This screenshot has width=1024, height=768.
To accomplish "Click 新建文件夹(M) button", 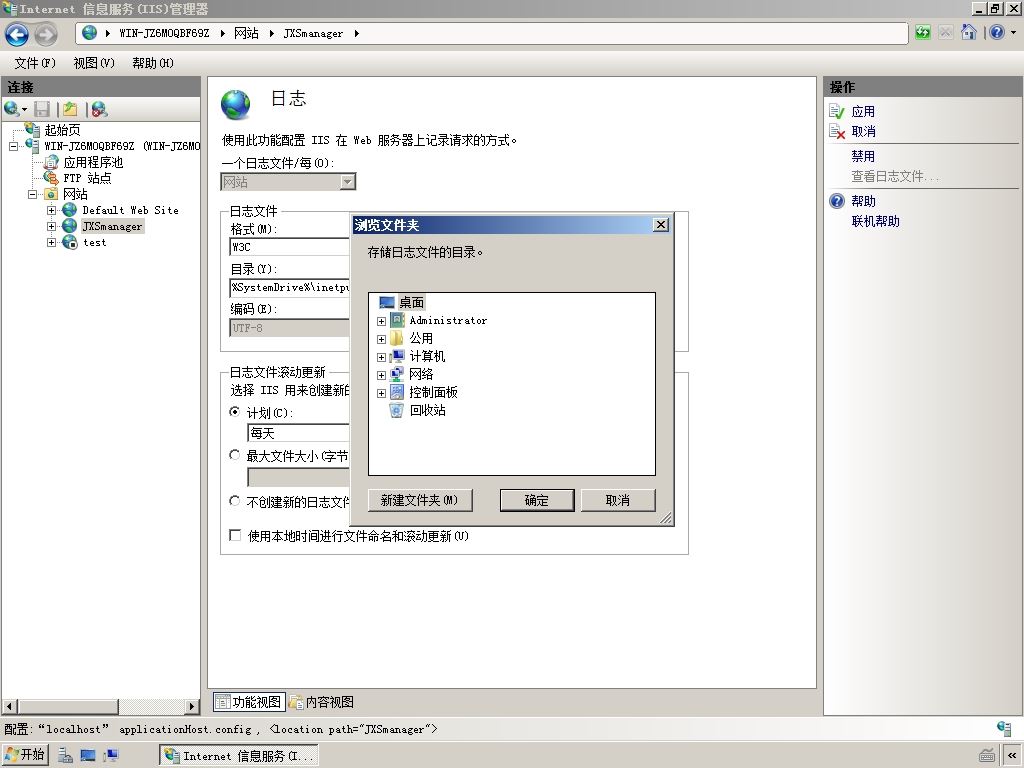I will (x=420, y=500).
